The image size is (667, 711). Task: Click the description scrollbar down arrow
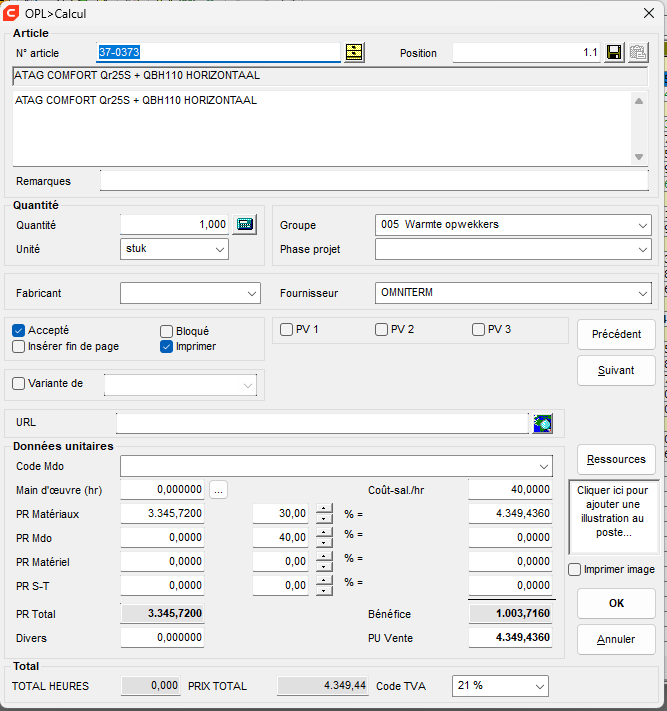coord(639,157)
